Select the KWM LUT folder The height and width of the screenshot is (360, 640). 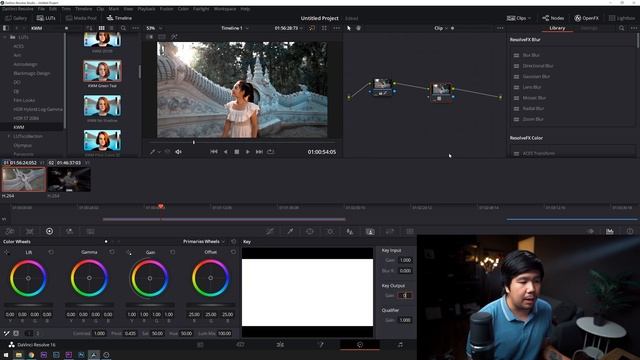[19, 127]
